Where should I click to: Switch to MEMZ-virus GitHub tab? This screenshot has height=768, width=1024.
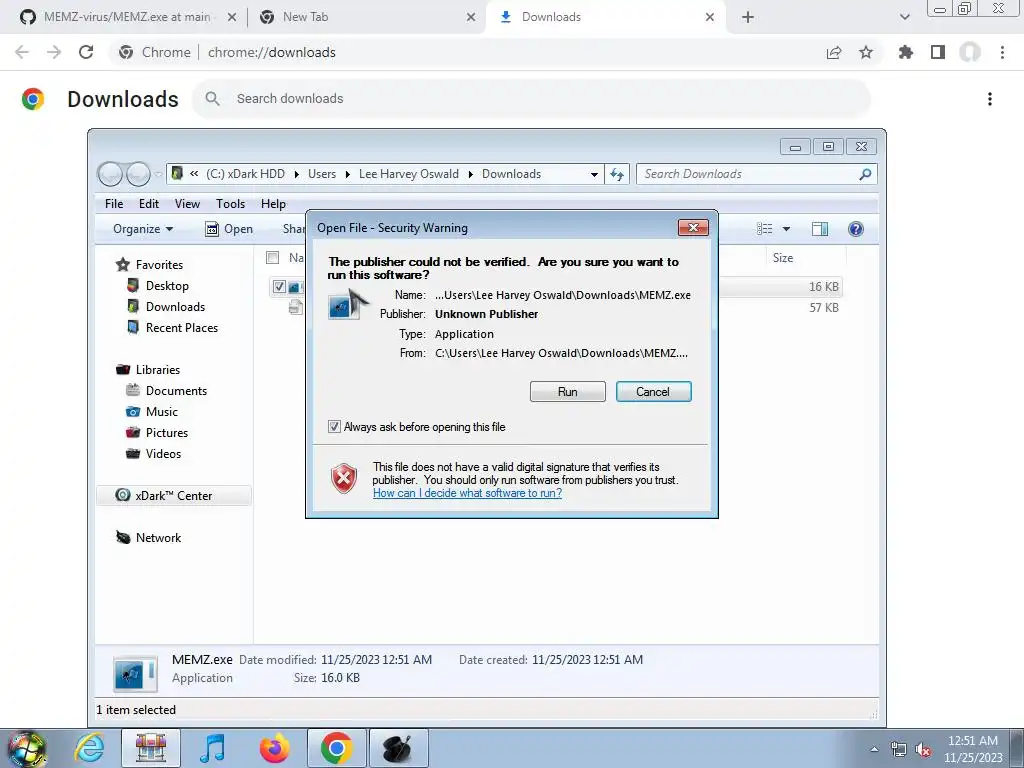(x=127, y=17)
